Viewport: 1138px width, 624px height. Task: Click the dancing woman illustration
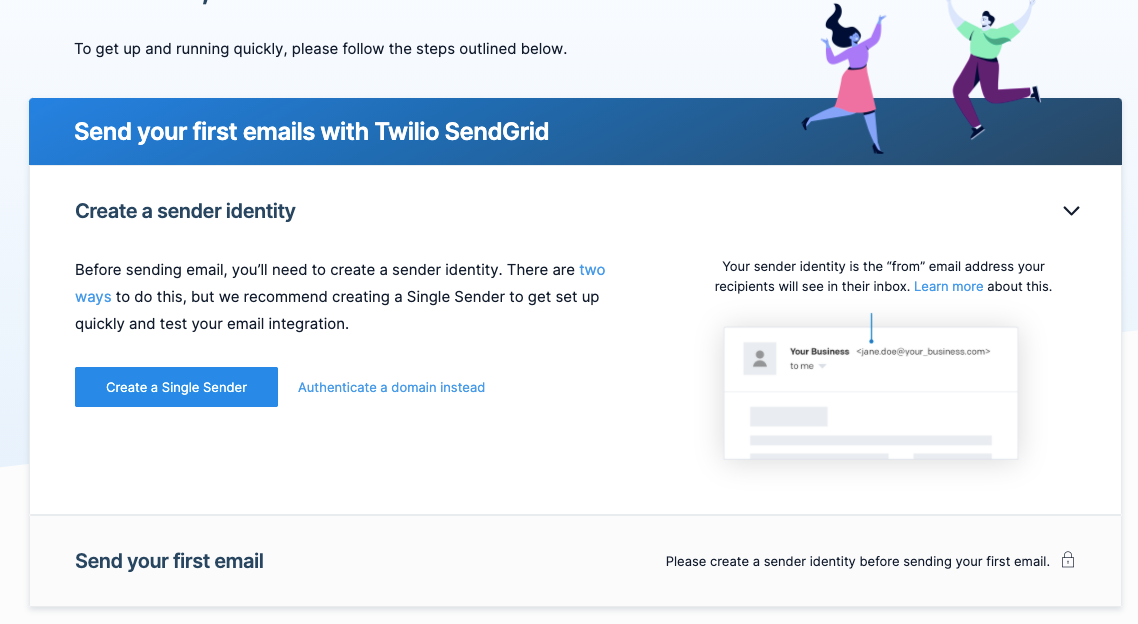point(849,78)
